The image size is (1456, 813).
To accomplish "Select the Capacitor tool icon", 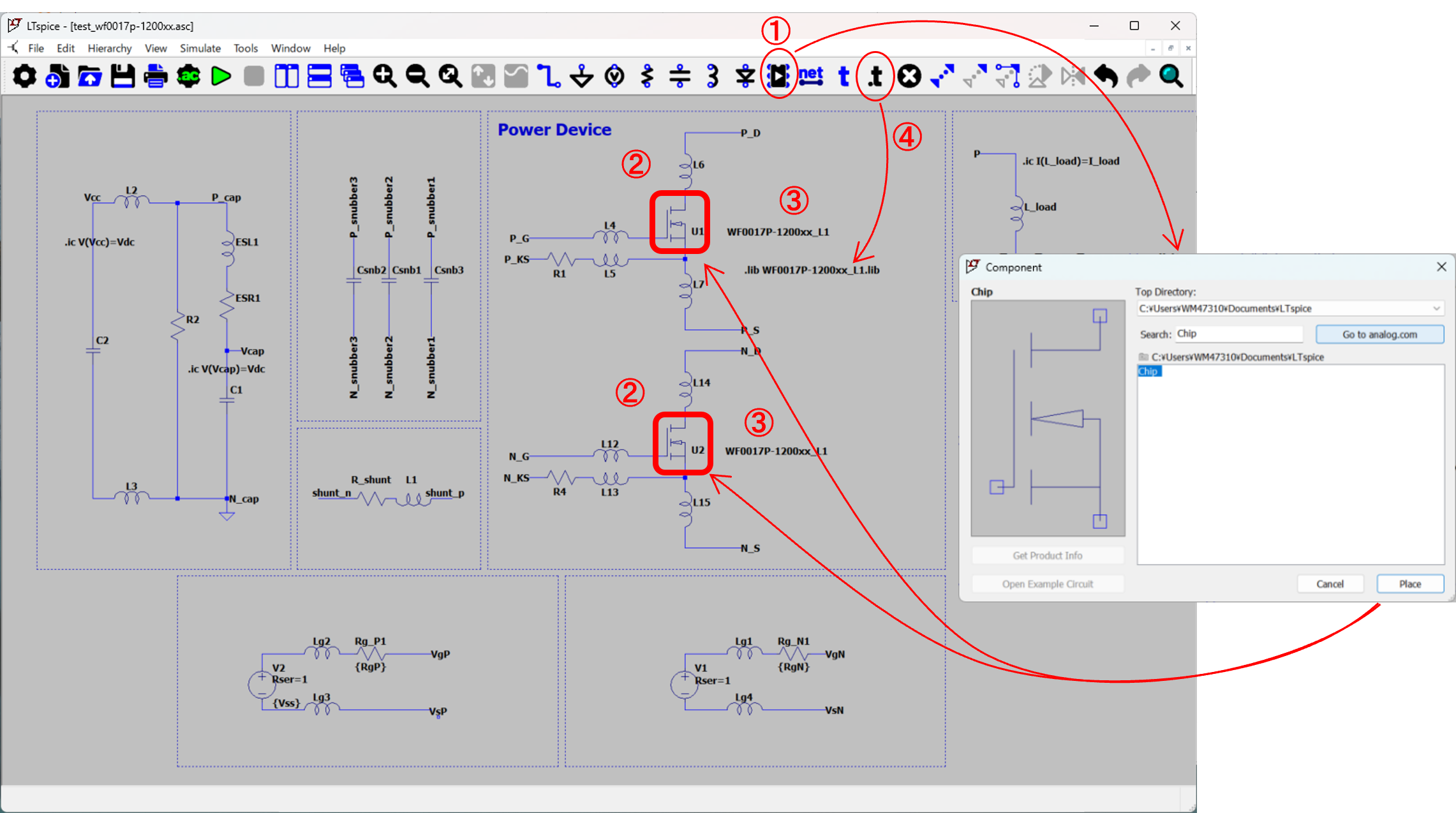I will [x=680, y=77].
